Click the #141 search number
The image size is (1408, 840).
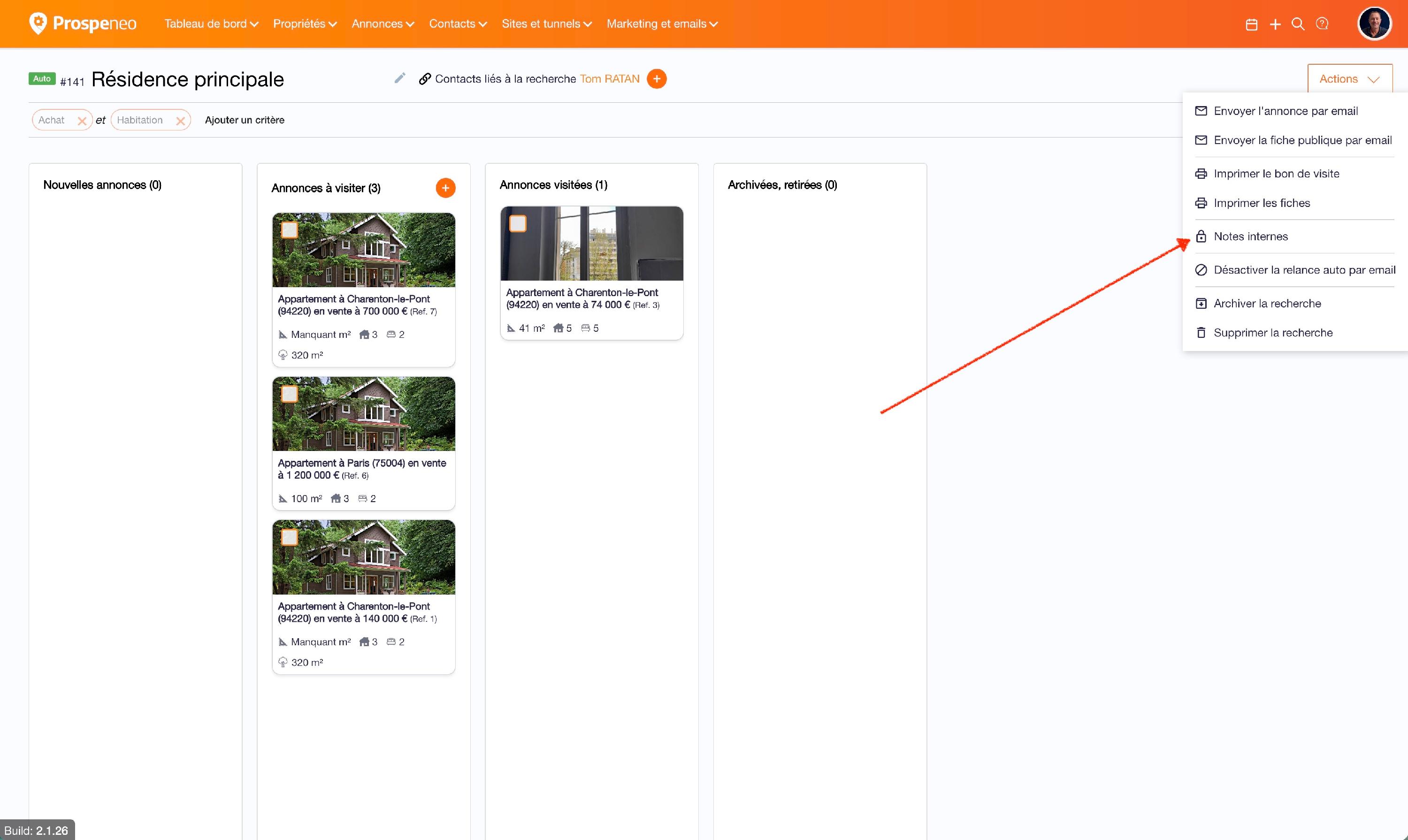coord(72,82)
